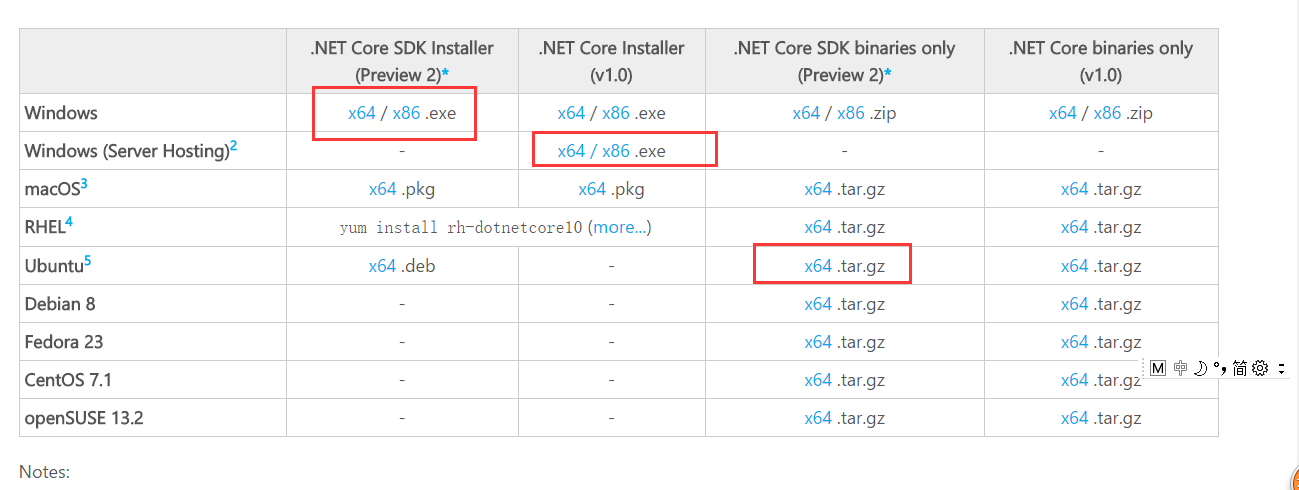Click Windows SDK Installer x64 .exe link
The image size is (1299, 490).
coord(361,113)
